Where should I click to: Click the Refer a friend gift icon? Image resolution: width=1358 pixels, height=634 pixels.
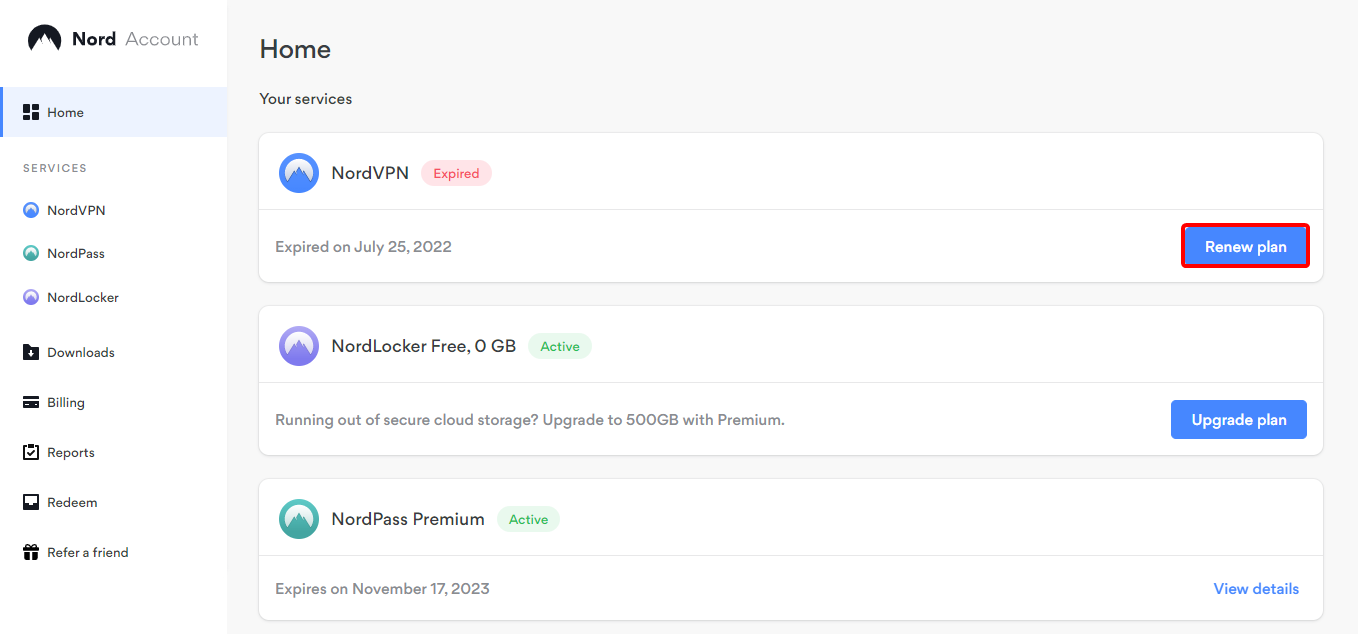(31, 552)
